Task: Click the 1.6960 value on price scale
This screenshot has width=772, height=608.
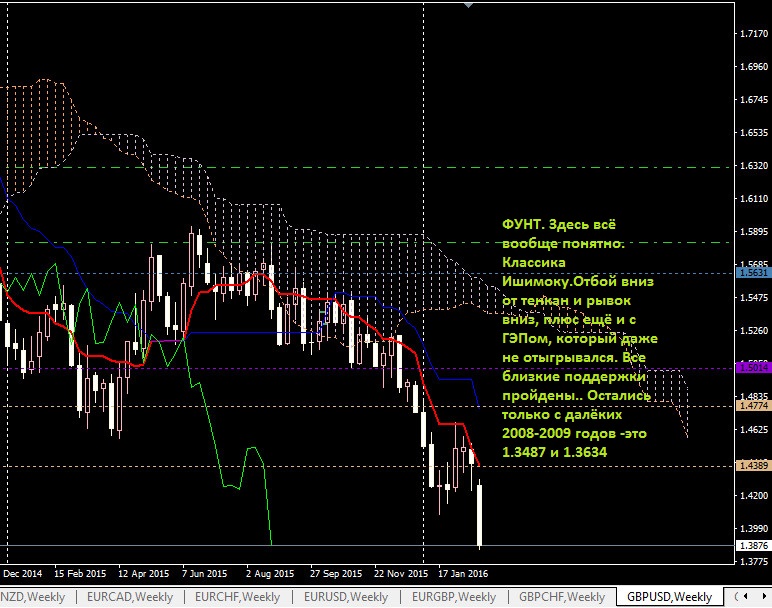Action: [754, 66]
